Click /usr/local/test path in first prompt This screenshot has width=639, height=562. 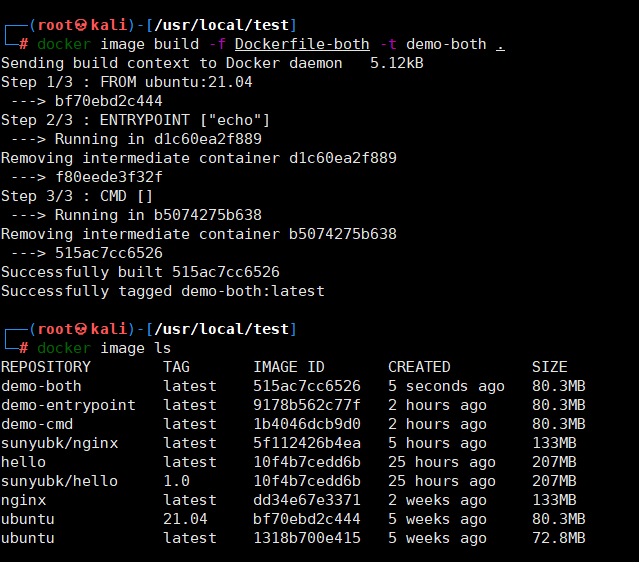222,25
